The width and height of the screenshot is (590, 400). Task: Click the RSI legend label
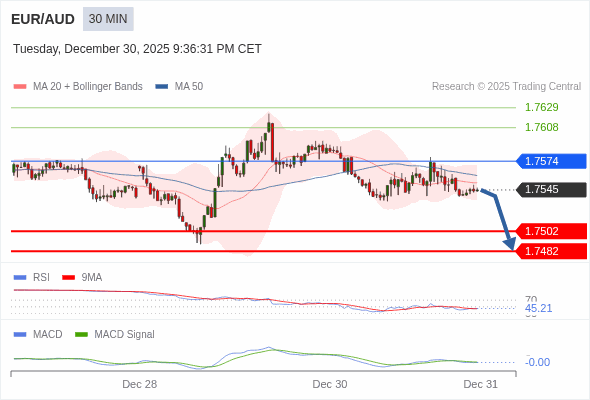(x=41, y=277)
